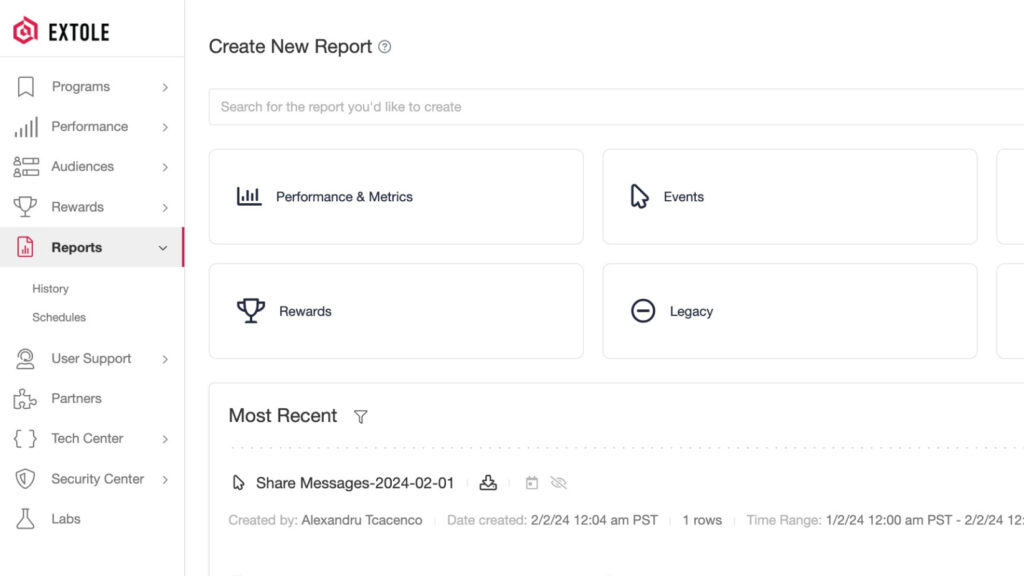
Task: Click the Labs flask icon in sidebar
Action: (26, 519)
